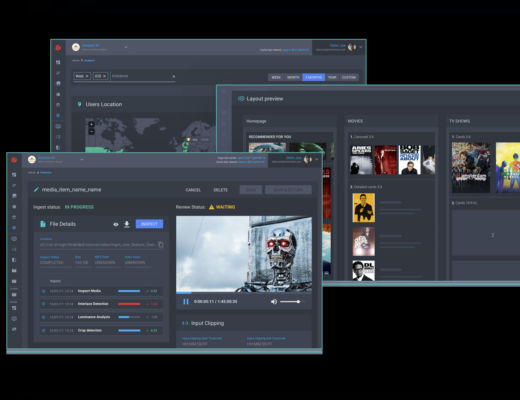Select the 3 MONTHS range tab in dashboard window

[x=314, y=77]
